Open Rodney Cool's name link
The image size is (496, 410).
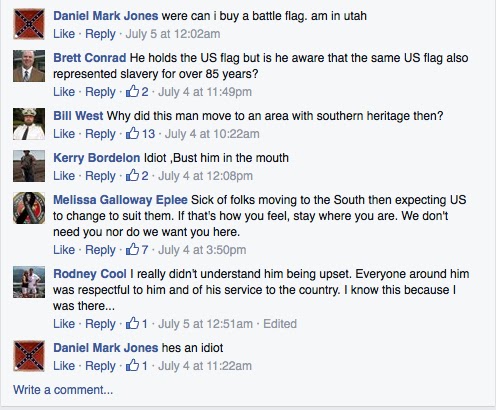click(90, 274)
